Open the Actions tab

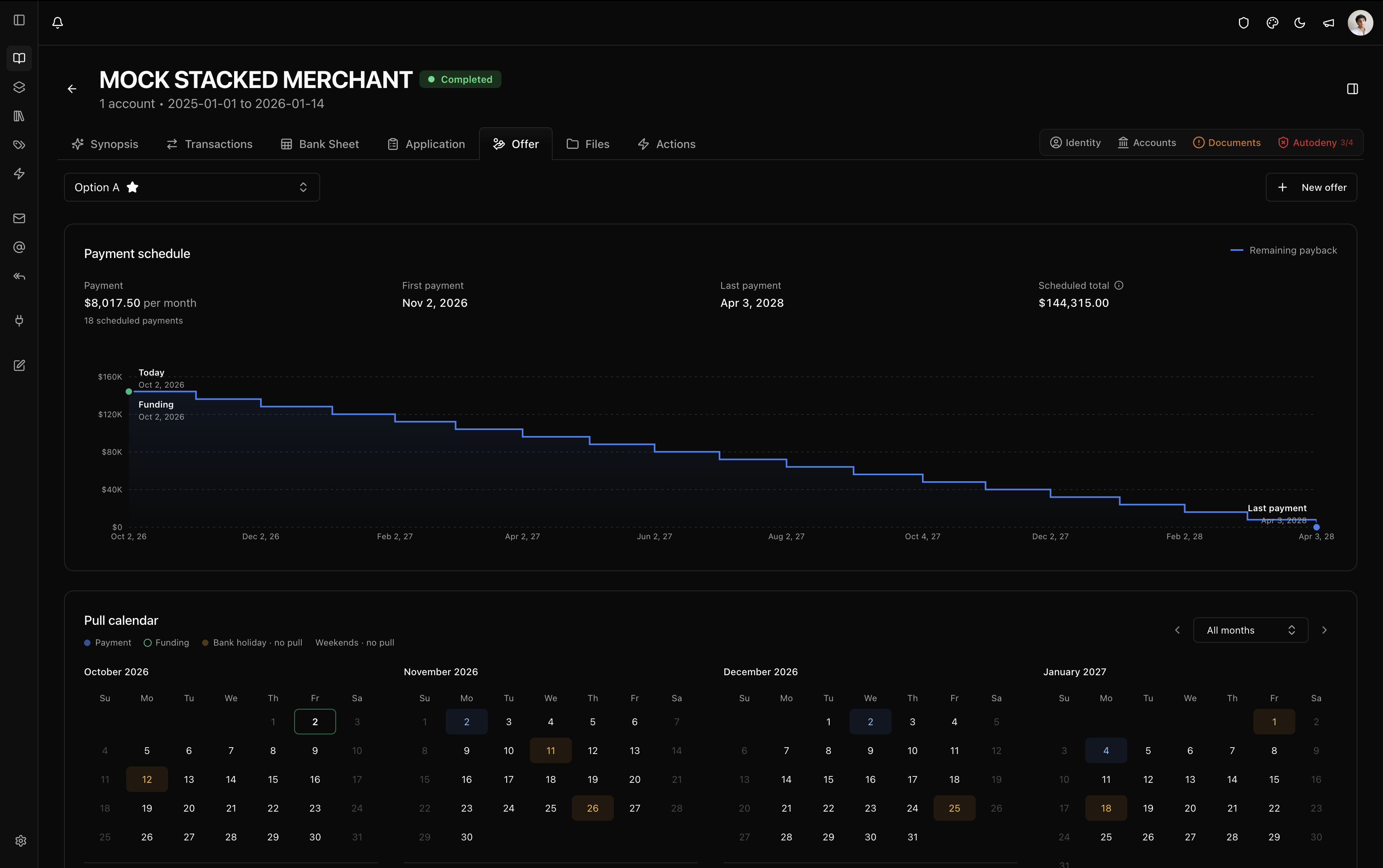667,144
